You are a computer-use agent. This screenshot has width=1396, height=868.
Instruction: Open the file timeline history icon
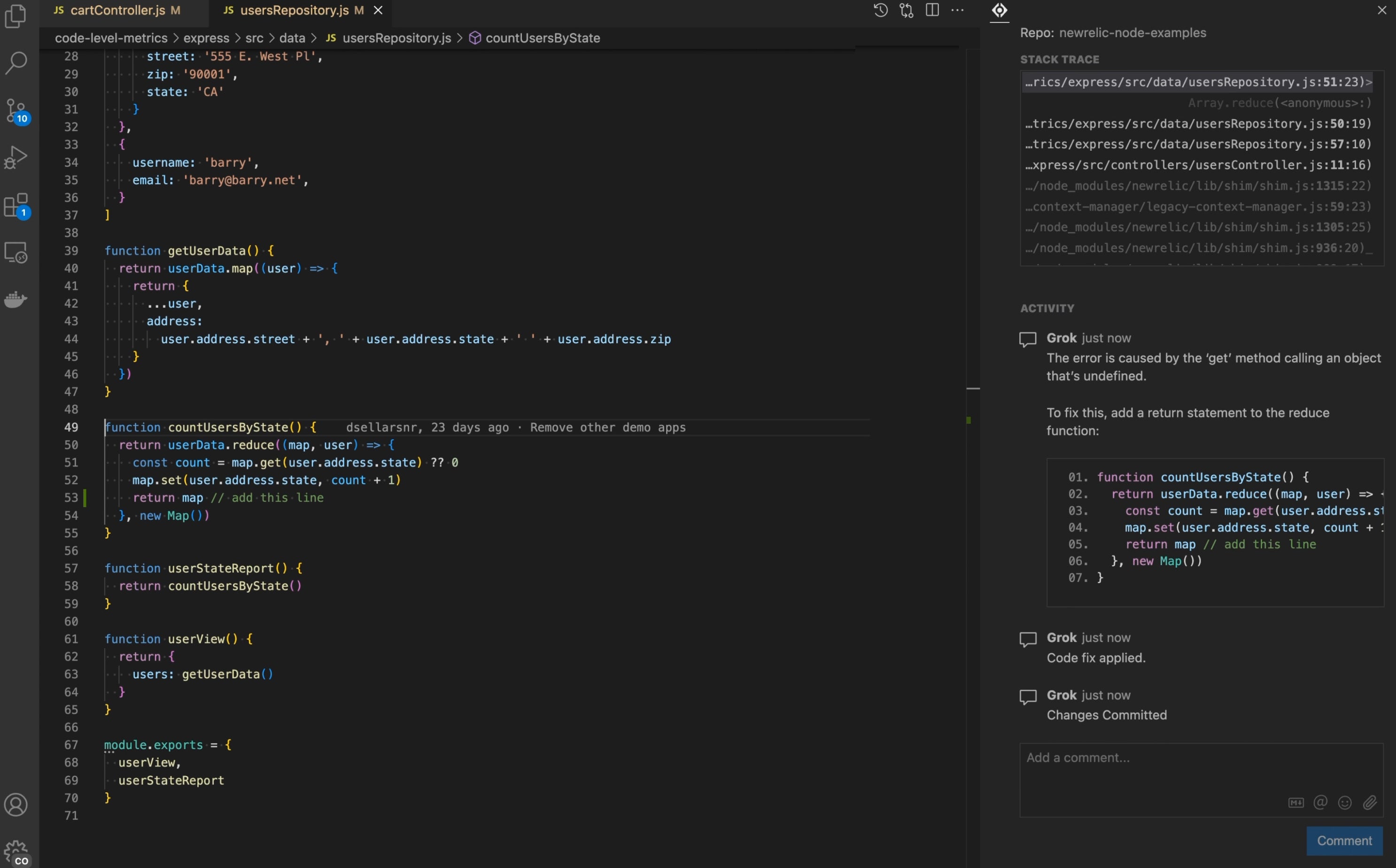(880, 10)
